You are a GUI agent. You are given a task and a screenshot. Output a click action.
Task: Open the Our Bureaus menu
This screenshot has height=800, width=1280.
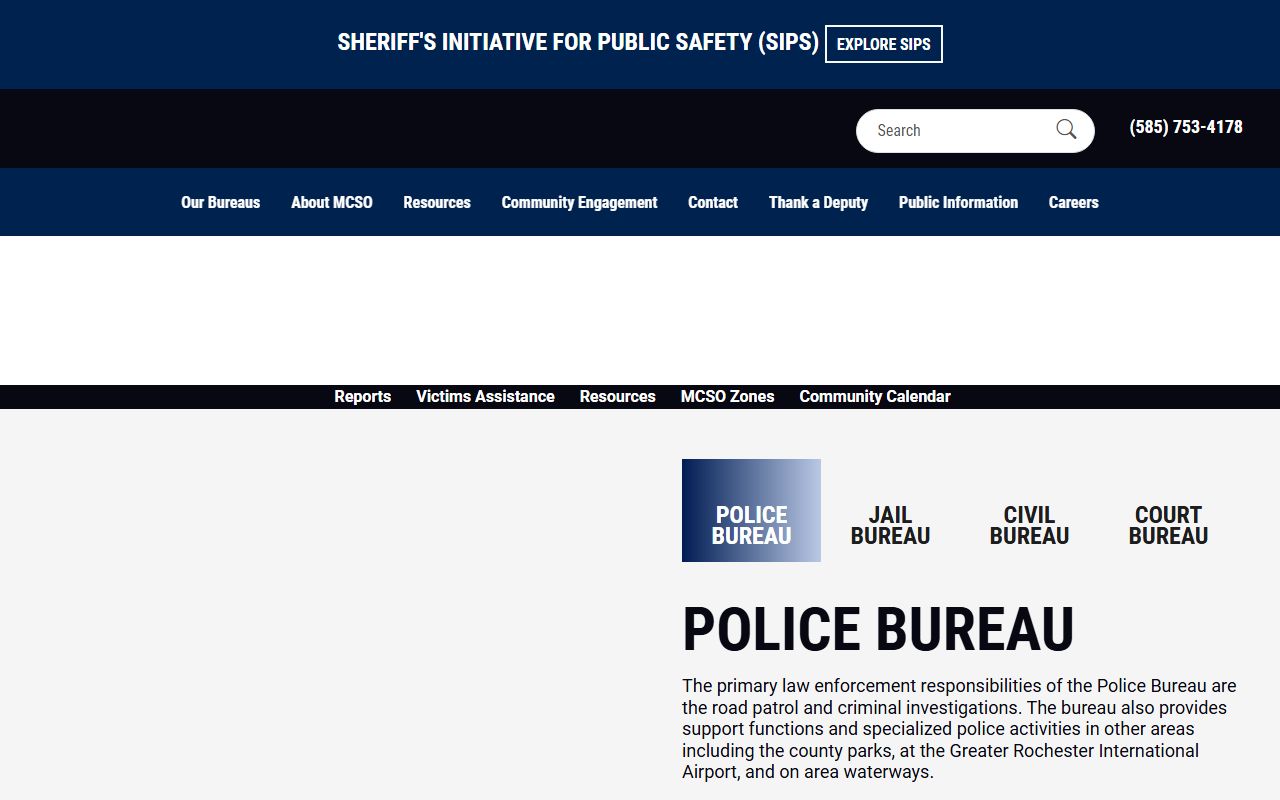[x=220, y=202]
